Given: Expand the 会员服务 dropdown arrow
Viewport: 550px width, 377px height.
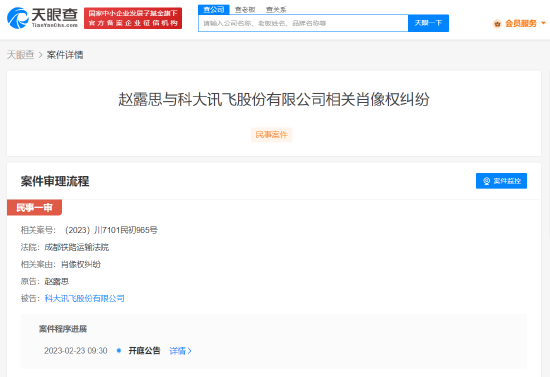Looking at the screenshot, I should point(543,23).
